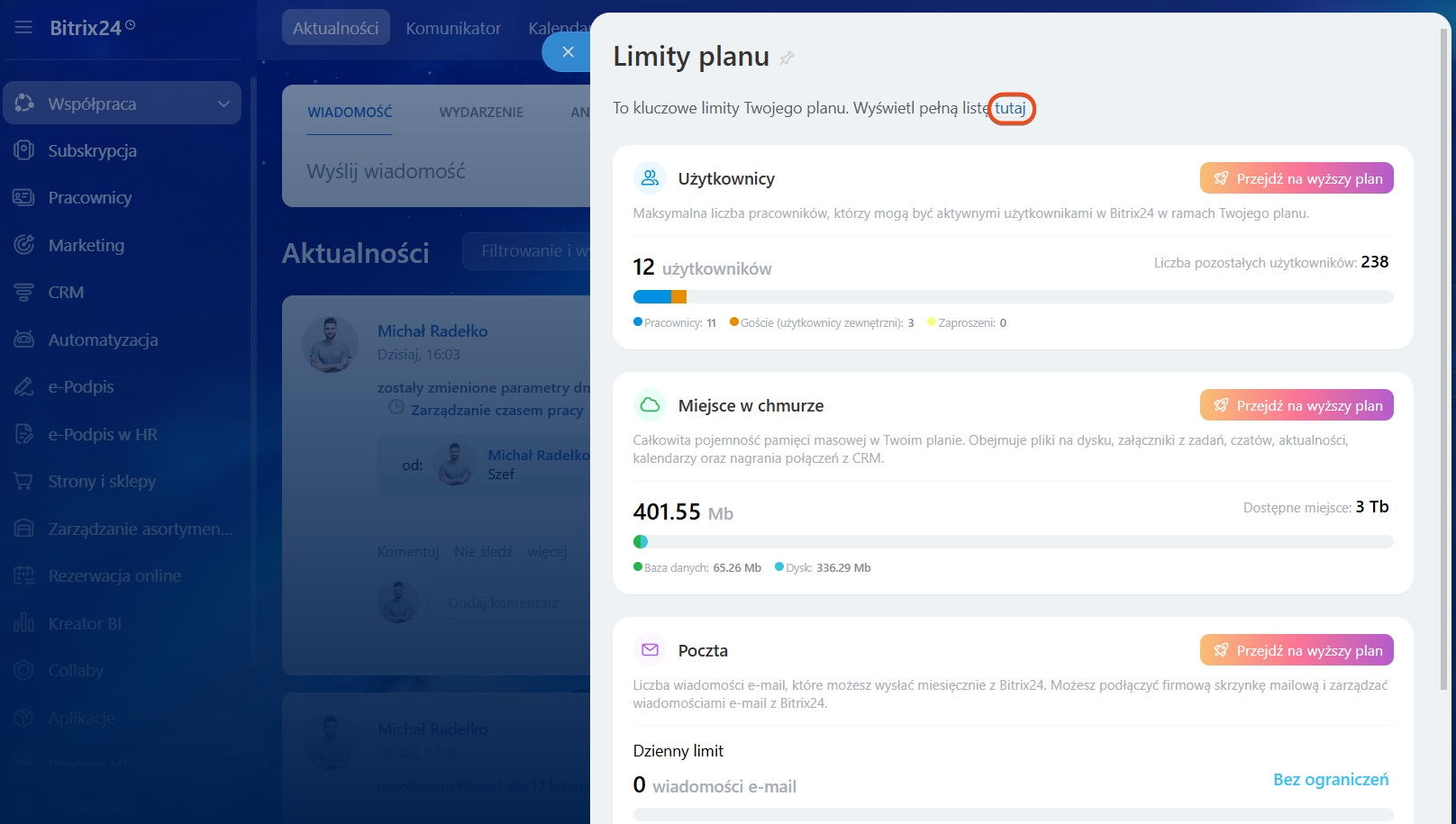The image size is (1456, 824).
Task: Click the Rezerwacja online calendar icon
Action: click(24, 575)
